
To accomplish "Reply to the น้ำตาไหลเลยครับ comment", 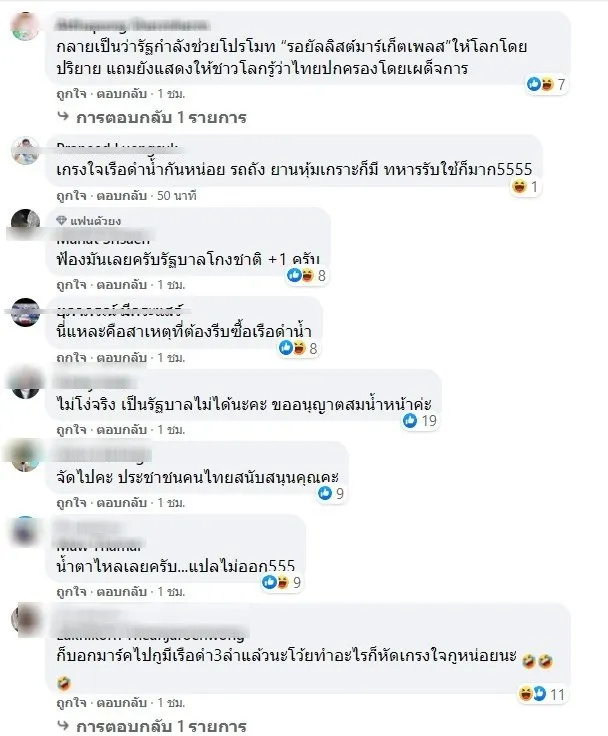I will [122, 592].
